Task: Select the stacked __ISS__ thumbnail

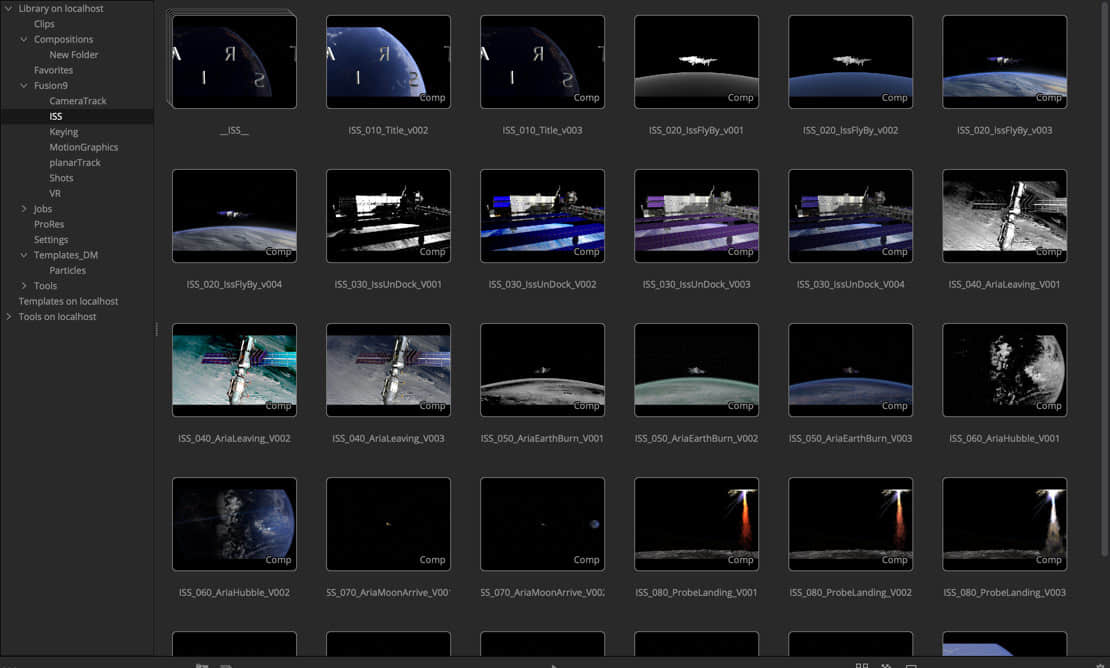Action: pos(234,62)
